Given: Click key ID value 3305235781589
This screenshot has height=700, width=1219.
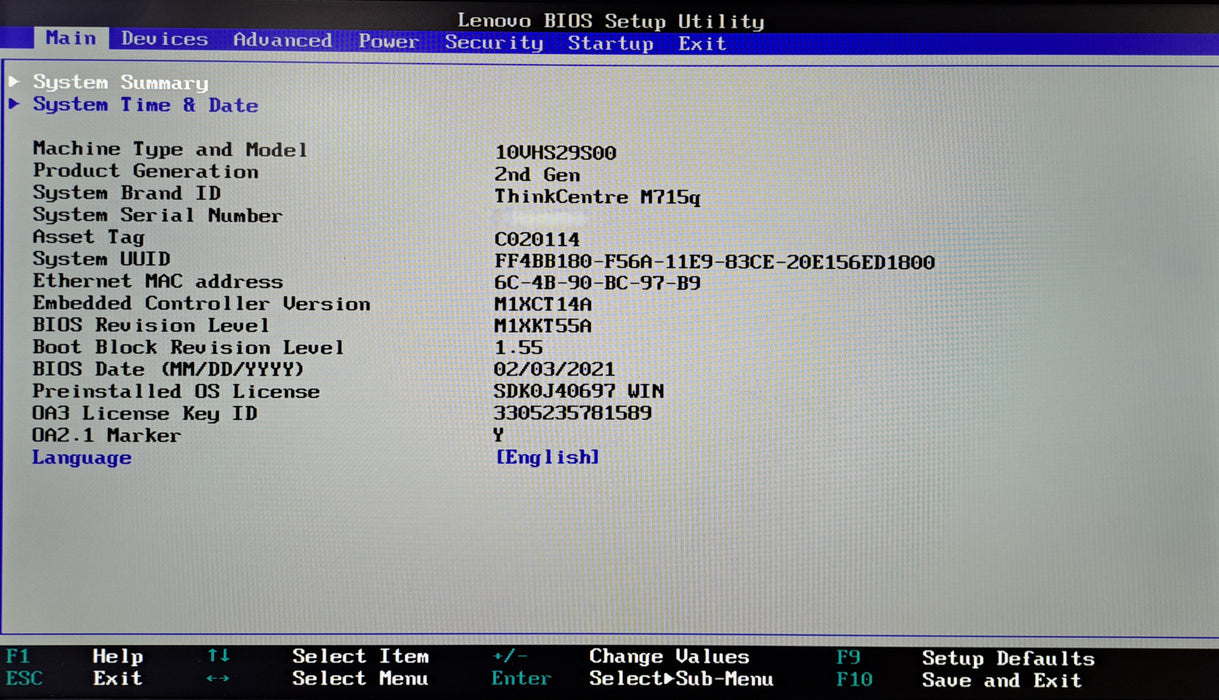Looking at the screenshot, I should point(573,413).
